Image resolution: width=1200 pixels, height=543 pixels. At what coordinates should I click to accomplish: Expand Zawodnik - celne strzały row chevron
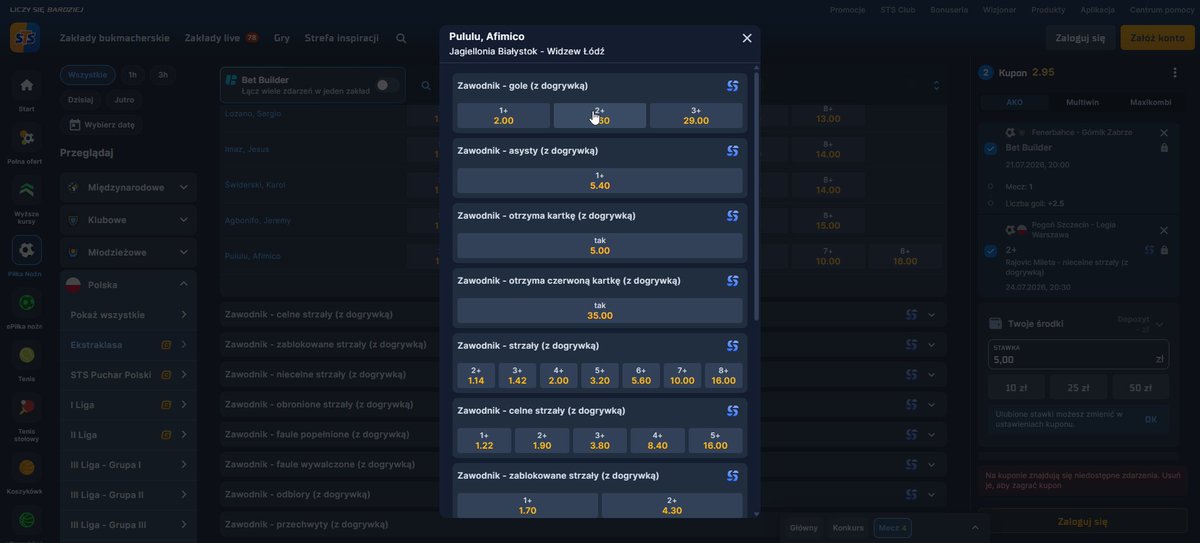tap(932, 315)
